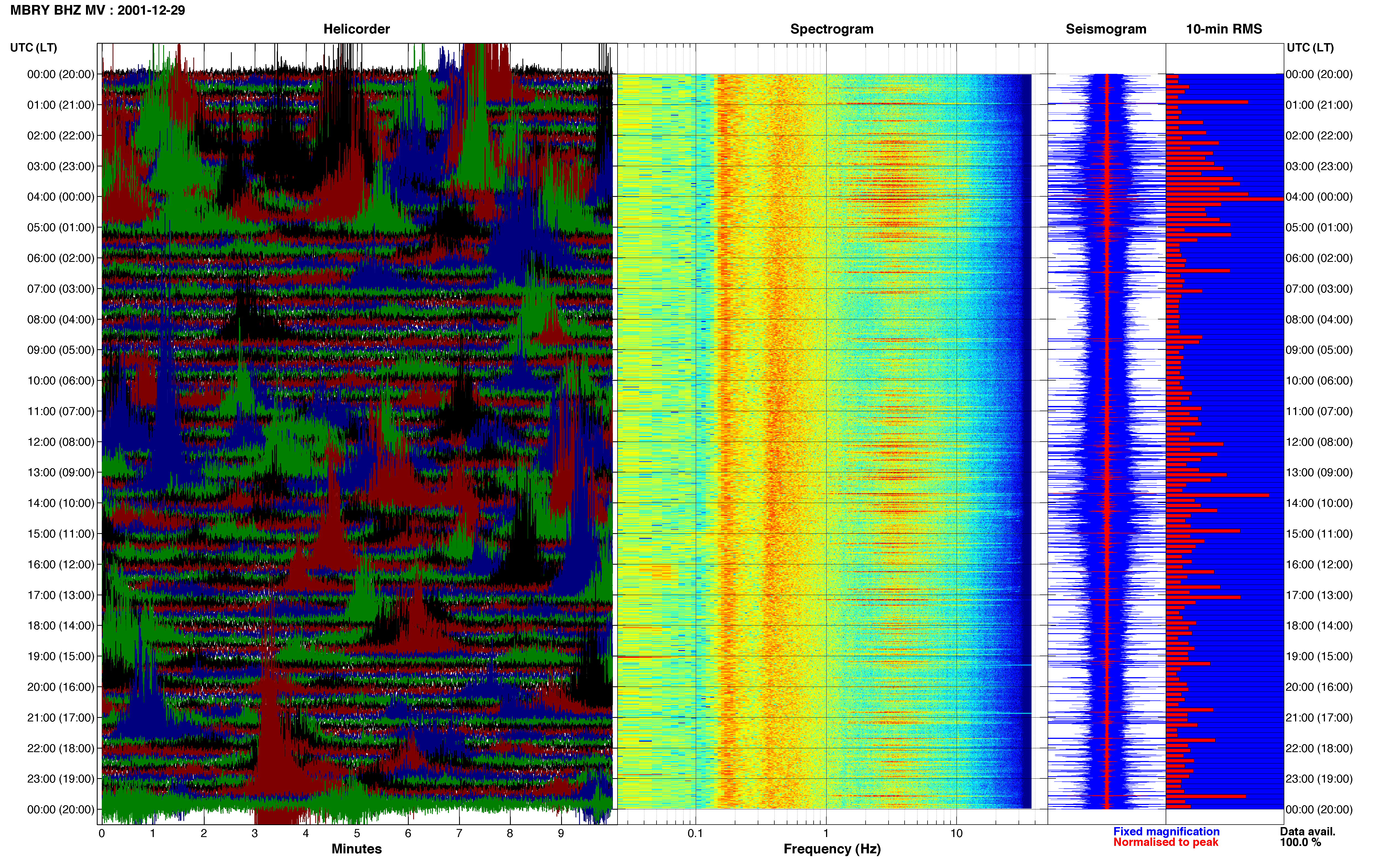Click left time label '05:00 (01:00)'
The width and height of the screenshot is (1388, 868).
tap(61, 227)
